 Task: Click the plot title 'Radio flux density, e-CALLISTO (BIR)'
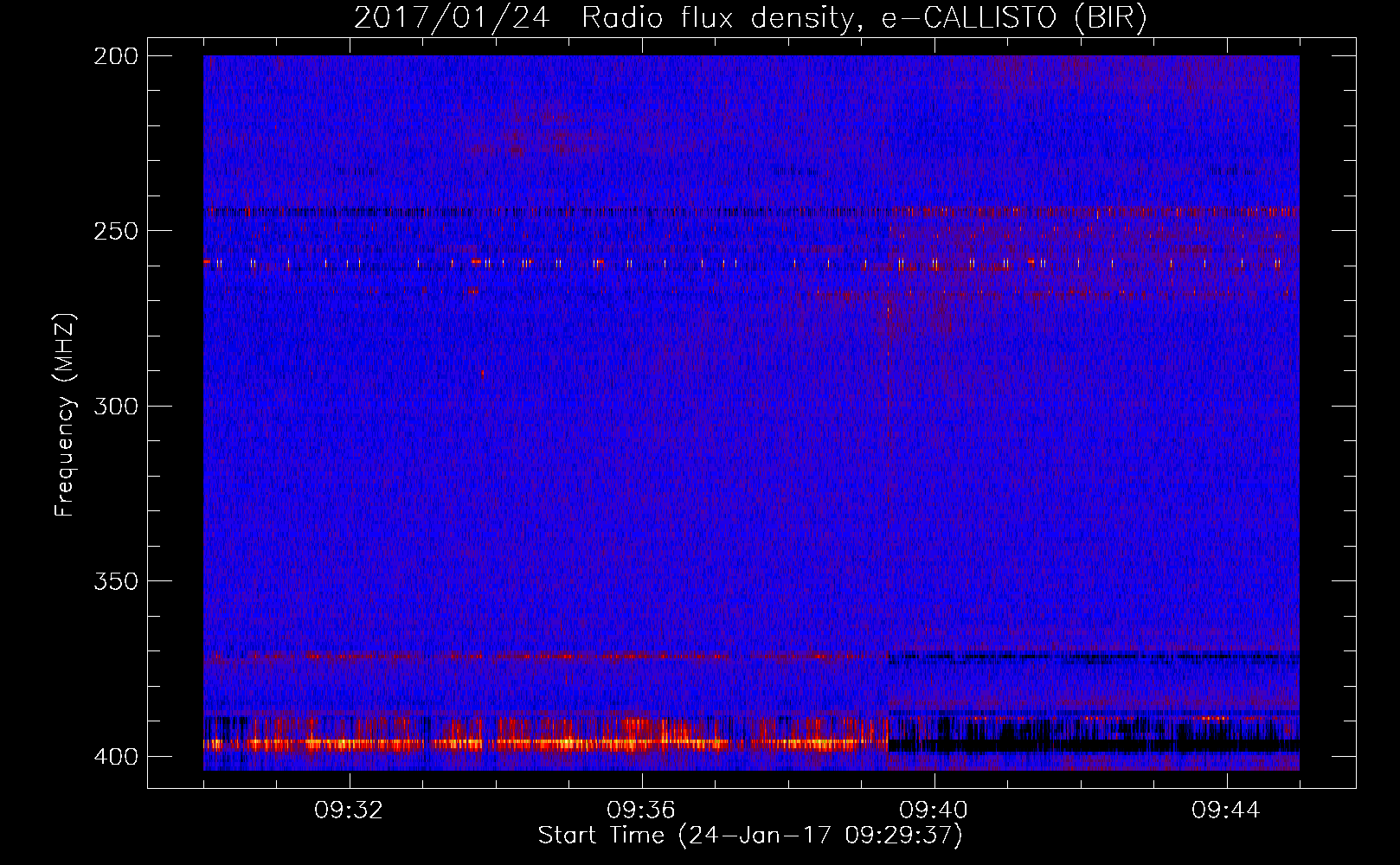coord(864,18)
